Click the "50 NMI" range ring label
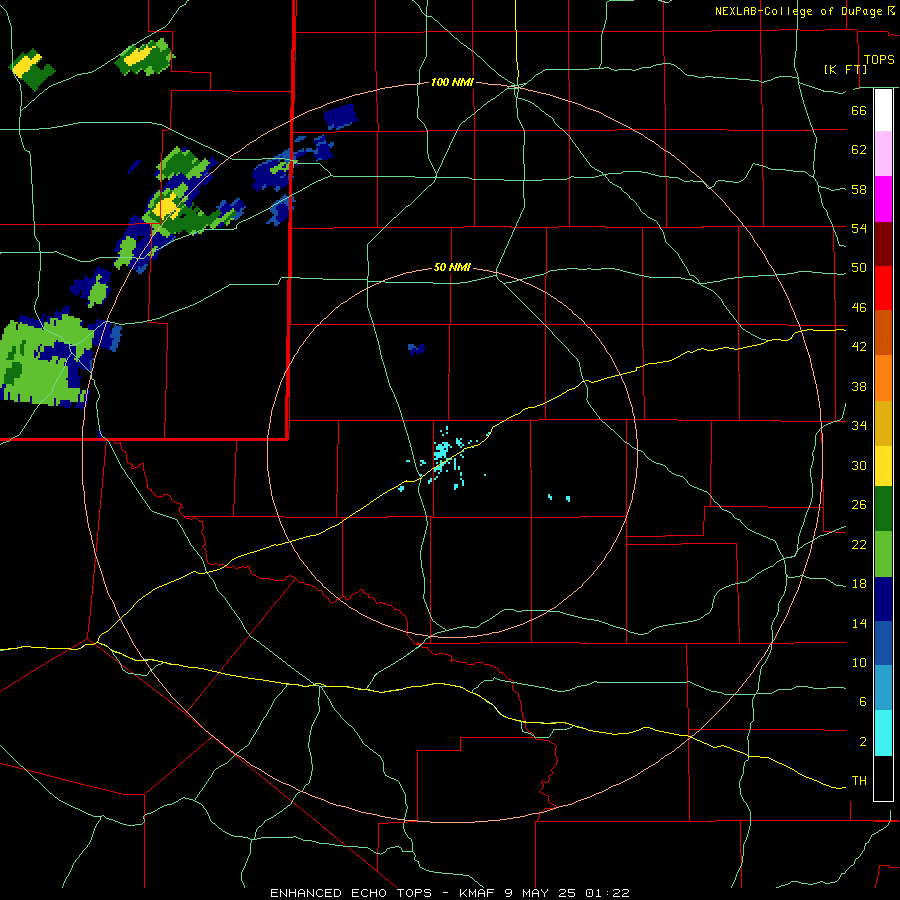Image resolution: width=900 pixels, height=900 pixels. [x=452, y=267]
